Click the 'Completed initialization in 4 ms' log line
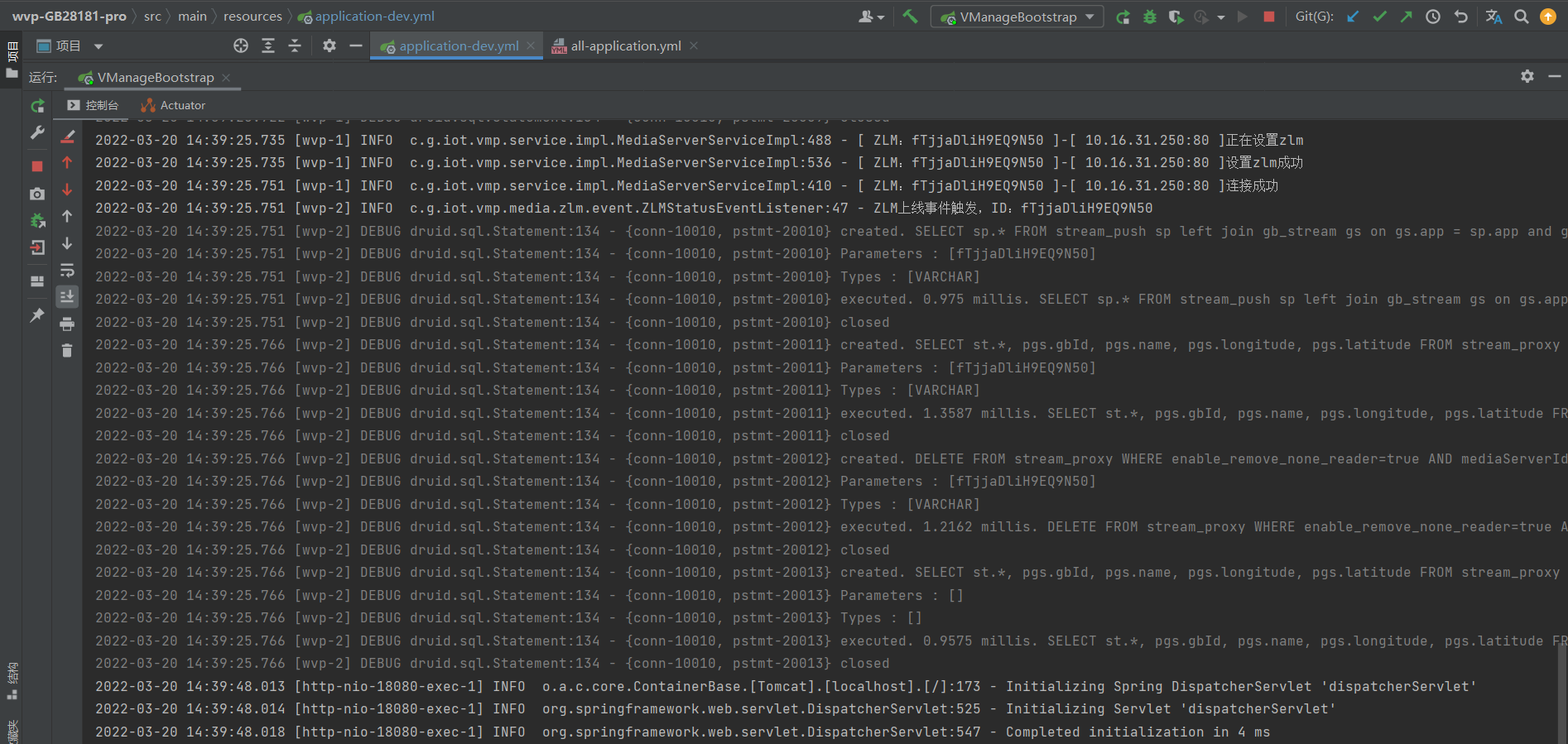 (683, 732)
